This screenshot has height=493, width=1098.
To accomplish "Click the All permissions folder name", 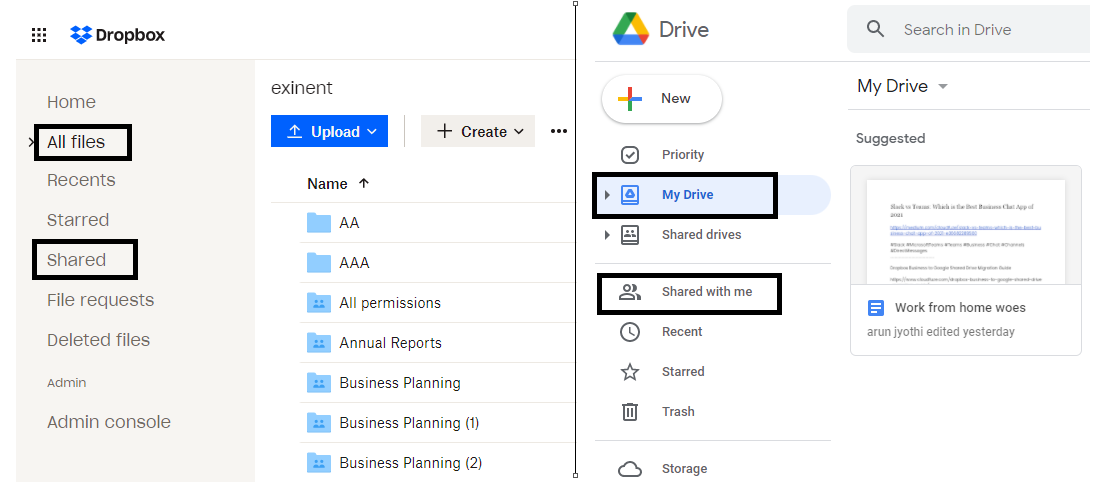I will tap(390, 303).
